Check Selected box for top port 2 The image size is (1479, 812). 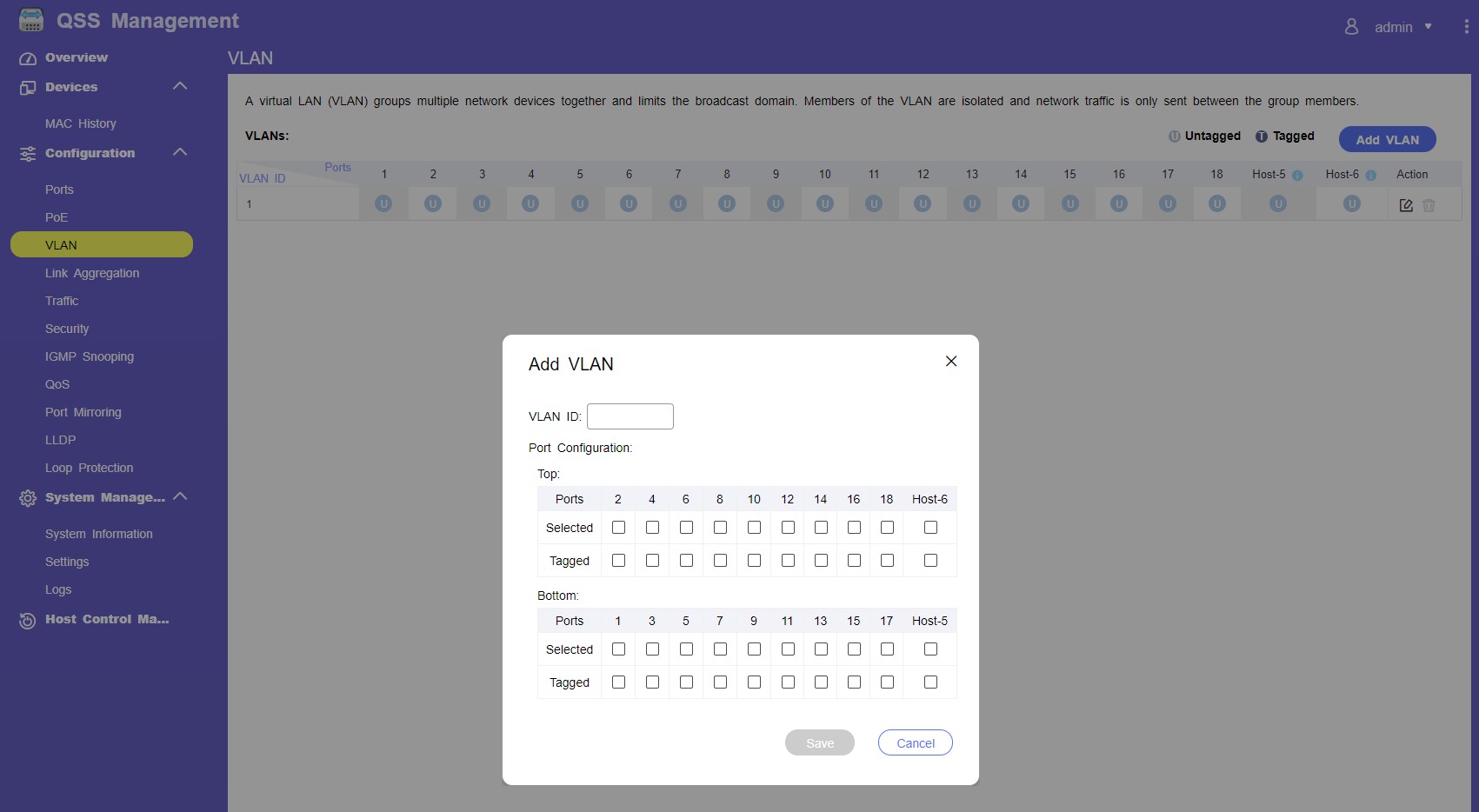pyautogui.click(x=618, y=528)
